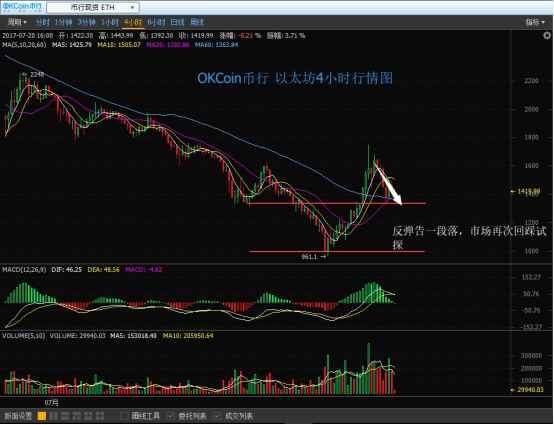Open 币行现货 ETH market dropdown
The width and height of the screenshot is (554, 425).
93,7
